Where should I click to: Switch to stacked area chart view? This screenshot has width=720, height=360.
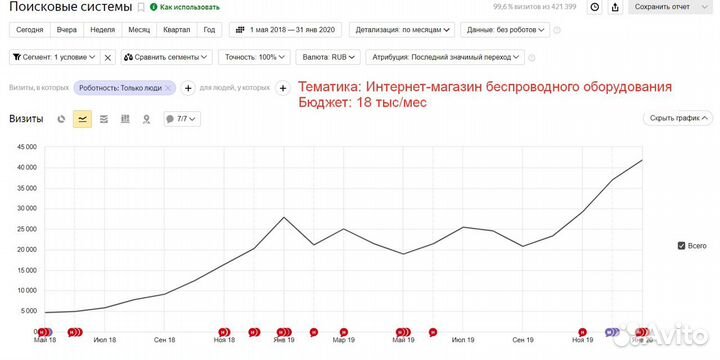click(x=104, y=119)
